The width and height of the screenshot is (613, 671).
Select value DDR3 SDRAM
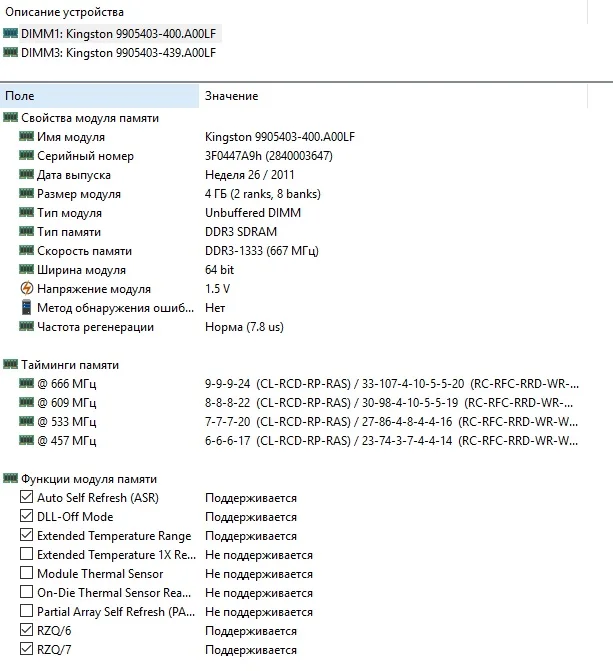click(x=241, y=232)
